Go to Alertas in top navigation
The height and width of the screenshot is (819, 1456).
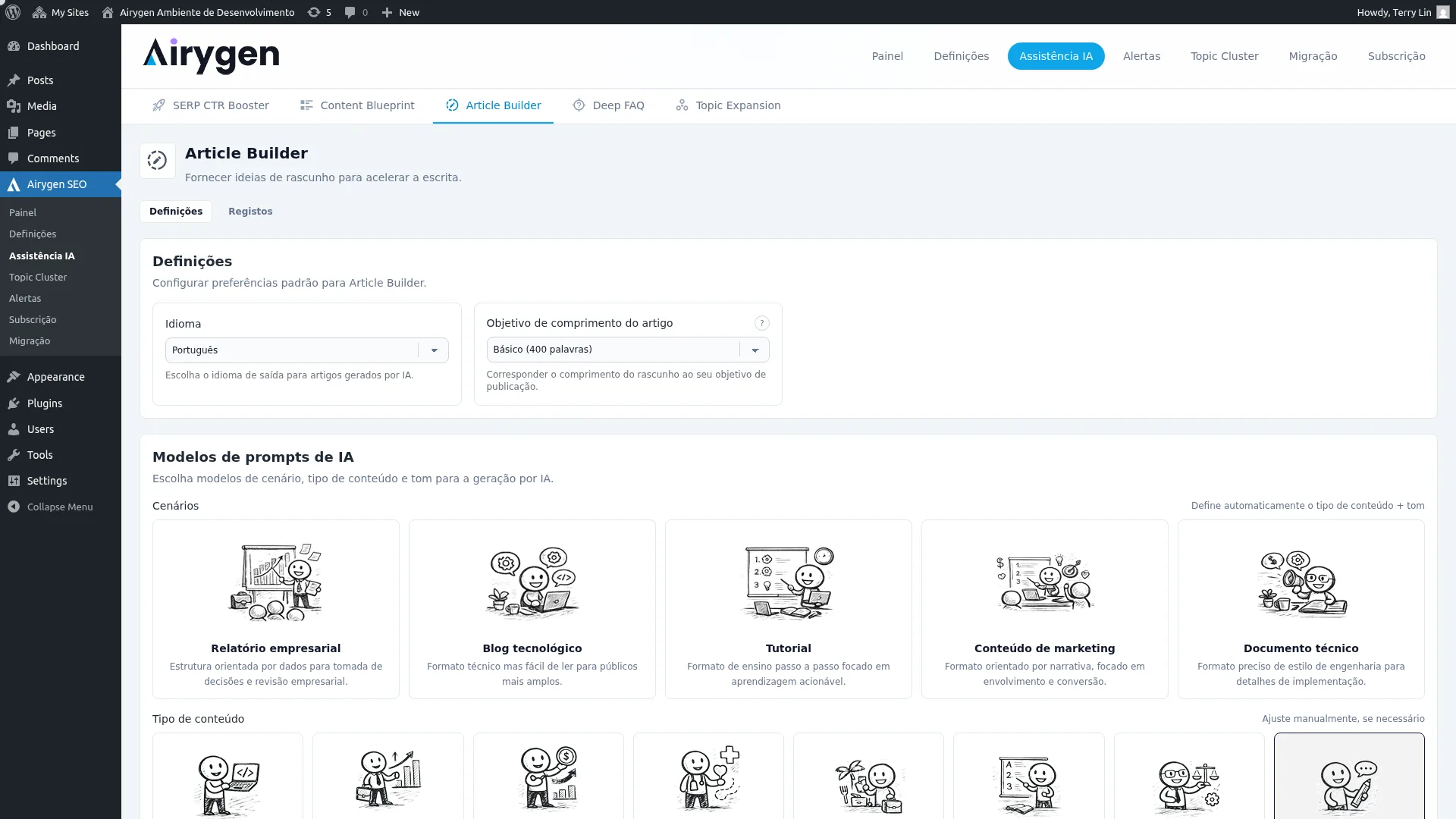tap(1141, 56)
